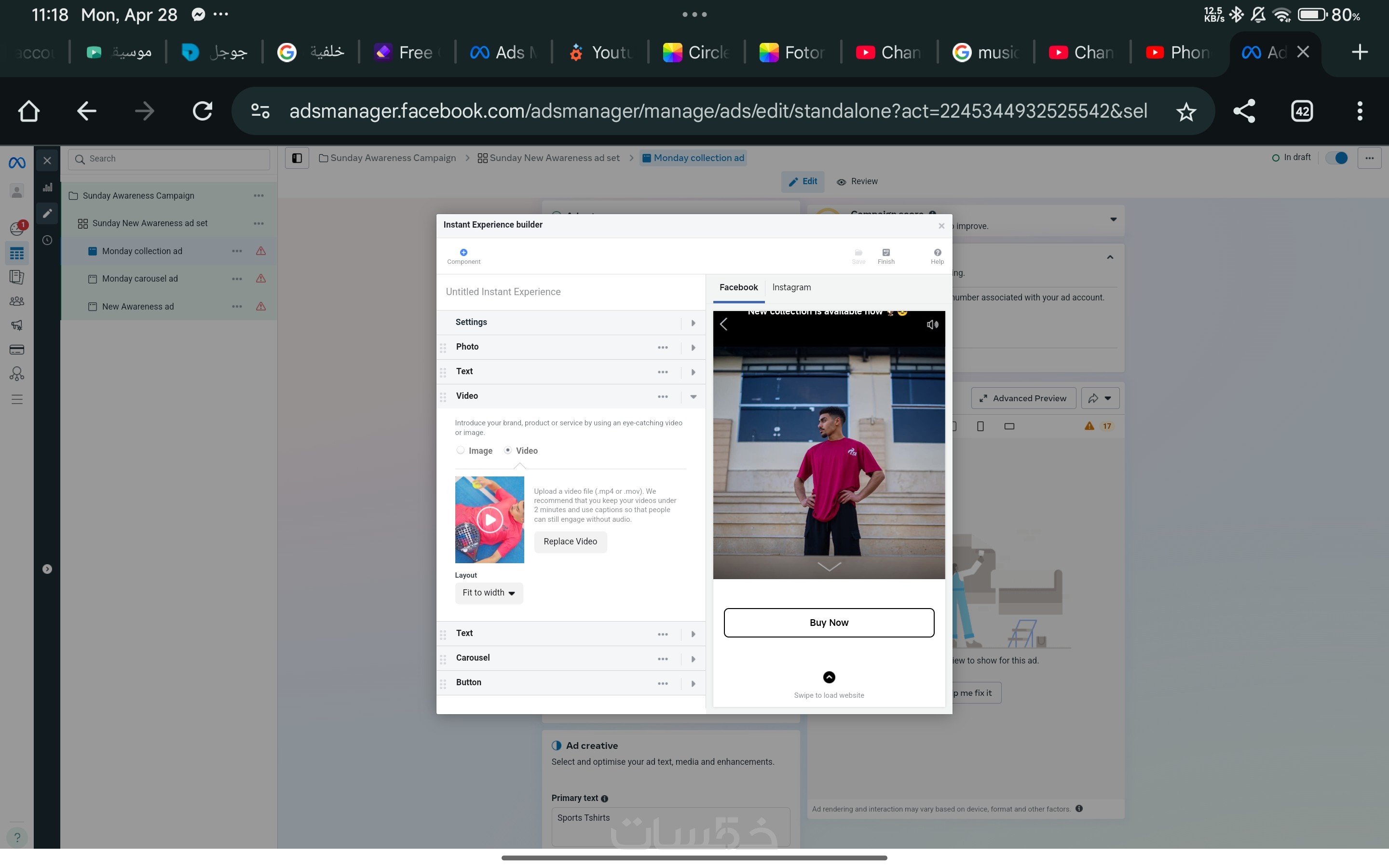Click the Finish icon in builder toolbar

pyautogui.click(x=885, y=253)
